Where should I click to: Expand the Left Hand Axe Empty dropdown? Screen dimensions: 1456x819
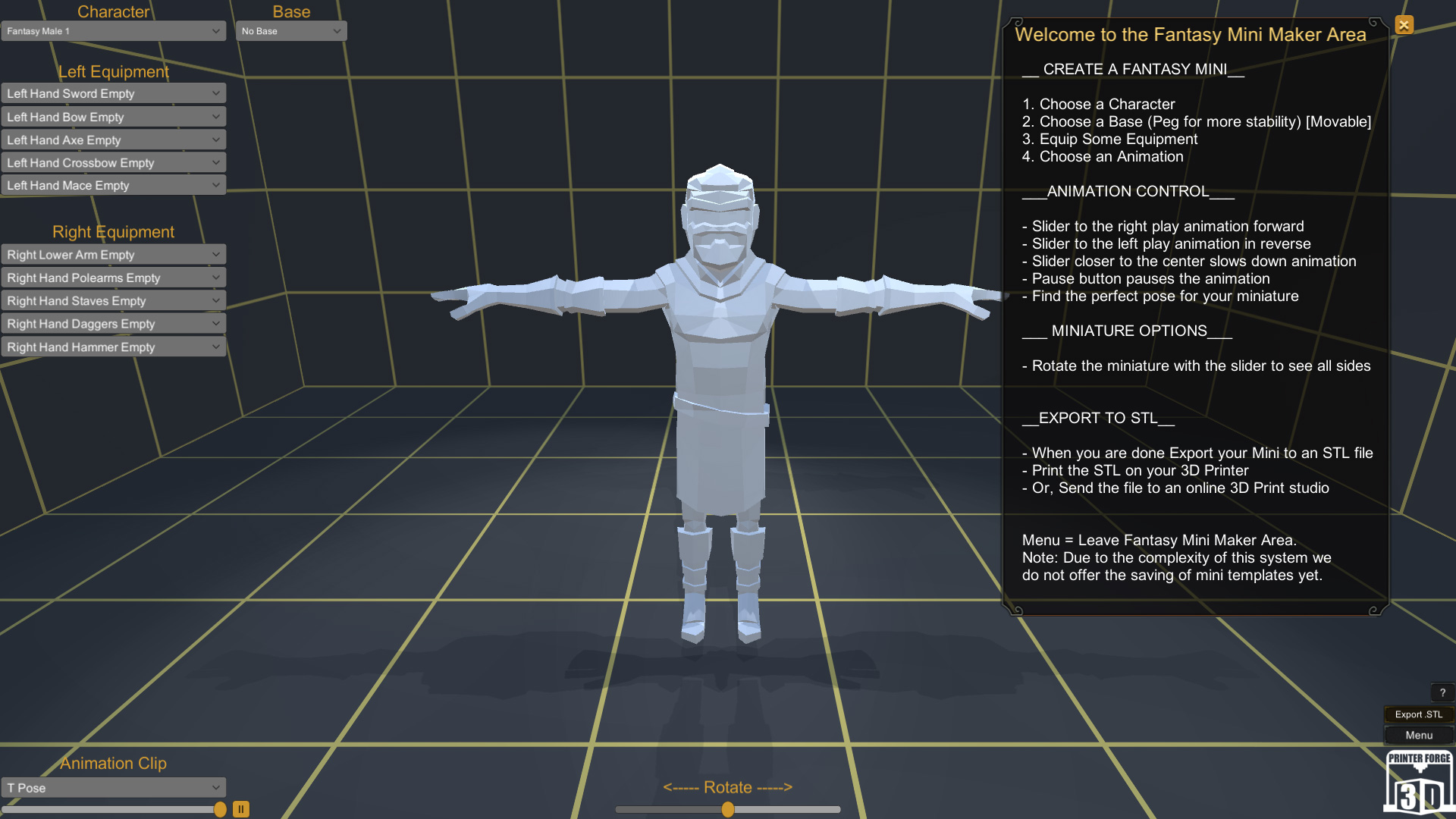click(x=114, y=139)
